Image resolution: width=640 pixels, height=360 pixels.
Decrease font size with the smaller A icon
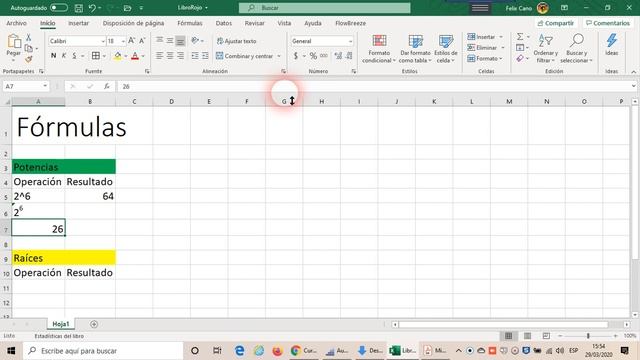tap(142, 41)
